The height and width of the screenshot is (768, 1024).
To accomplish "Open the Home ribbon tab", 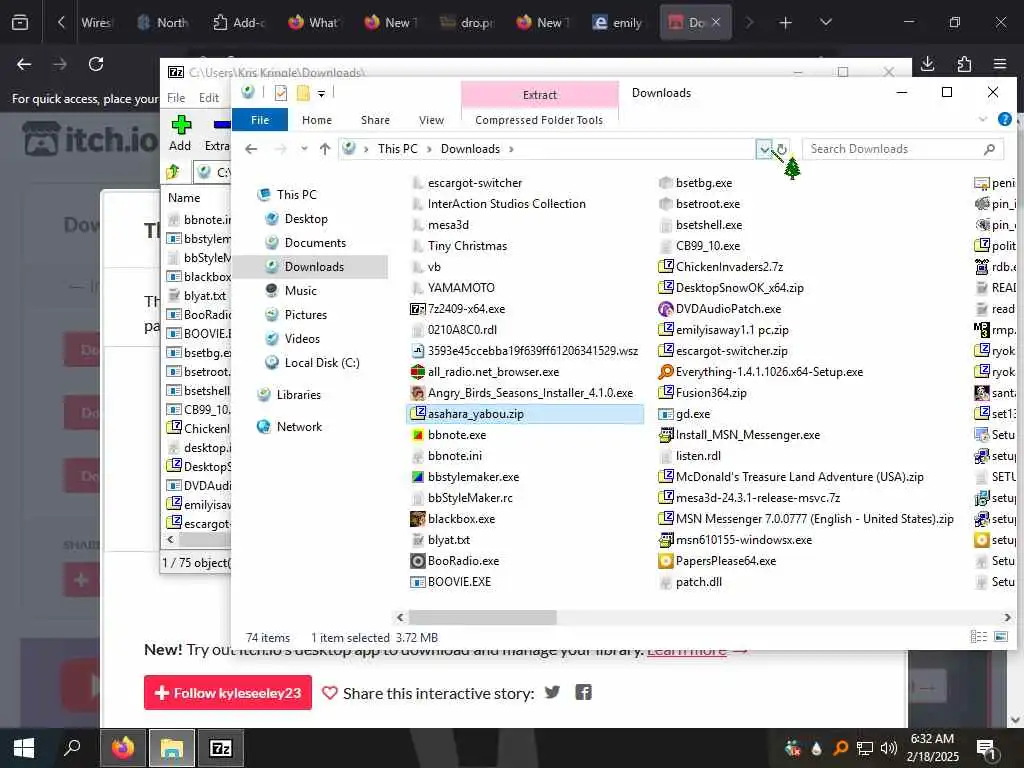I will (317, 120).
